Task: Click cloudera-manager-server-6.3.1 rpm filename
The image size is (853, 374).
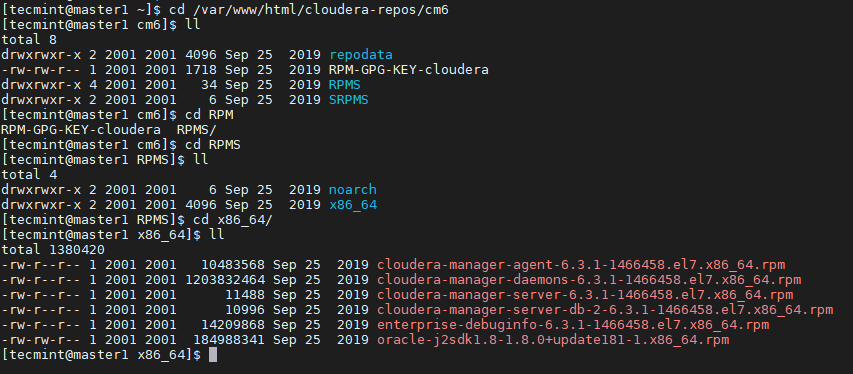Action: (585, 295)
